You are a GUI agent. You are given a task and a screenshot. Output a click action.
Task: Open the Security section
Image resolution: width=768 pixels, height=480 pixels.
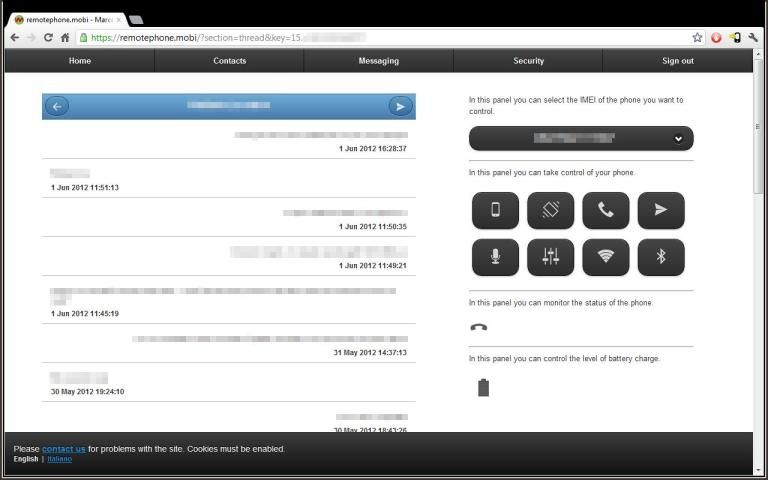click(528, 61)
